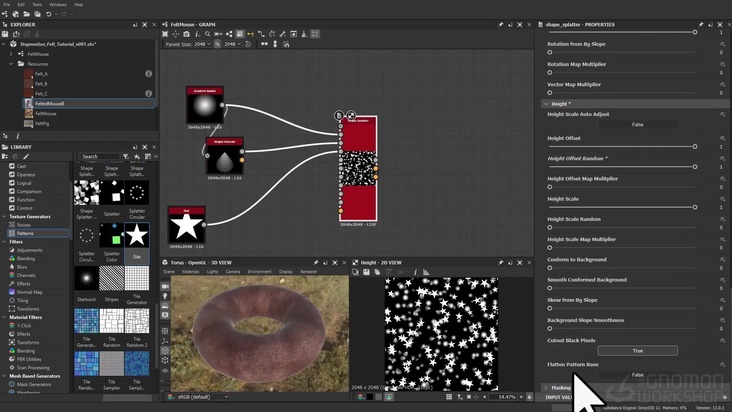
Task: Adjust the Height Scale Random slider
Action: pyautogui.click(x=622, y=228)
